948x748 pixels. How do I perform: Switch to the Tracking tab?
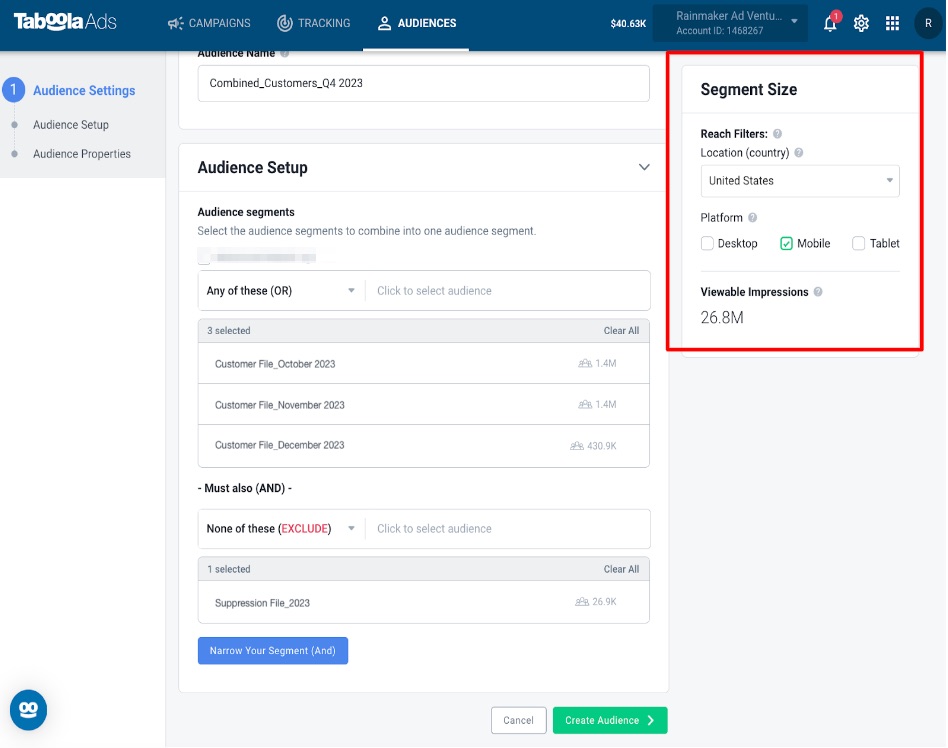pos(314,23)
